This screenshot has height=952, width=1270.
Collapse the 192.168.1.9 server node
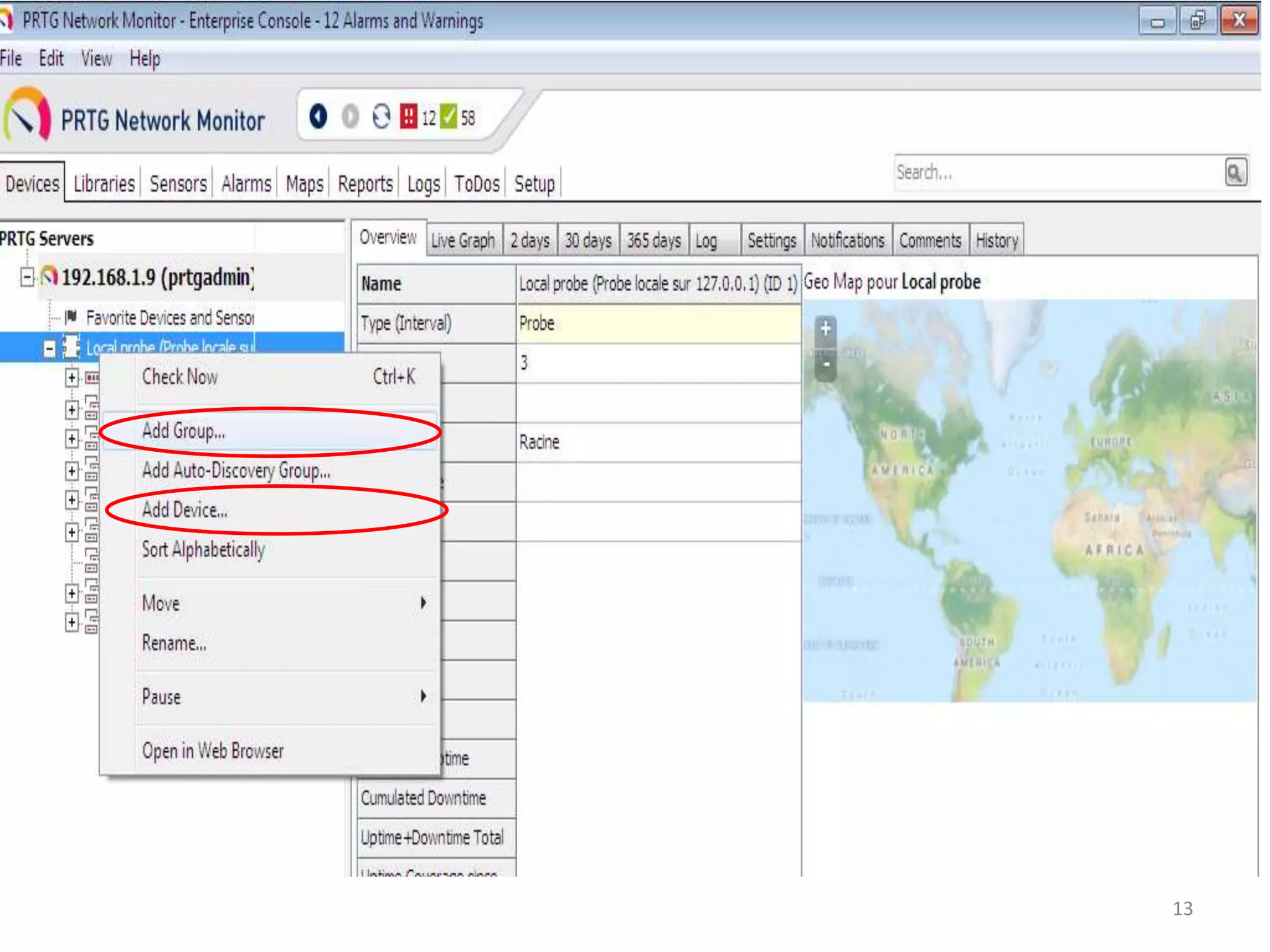click(x=27, y=276)
